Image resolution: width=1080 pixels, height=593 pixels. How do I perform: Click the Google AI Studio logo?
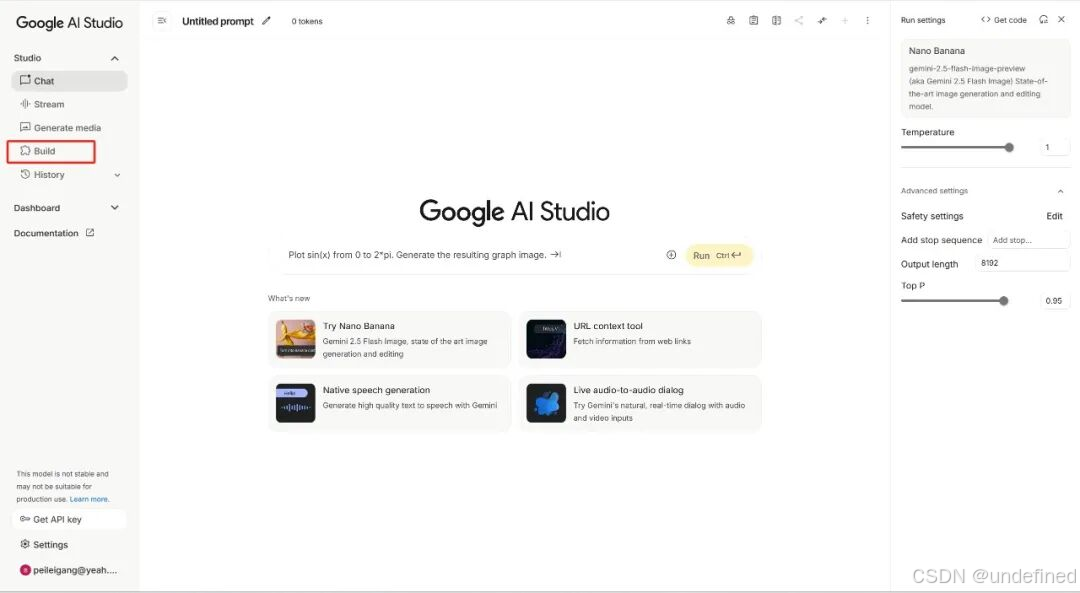coord(69,23)
